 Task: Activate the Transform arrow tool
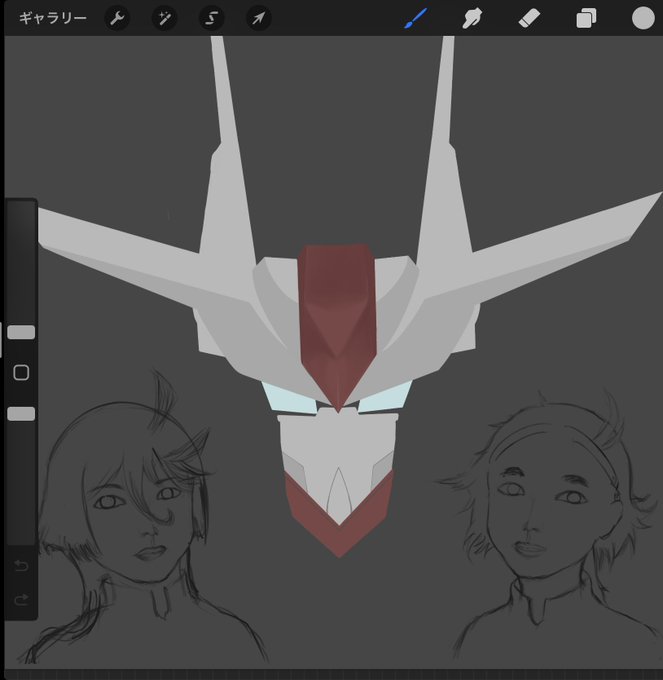[258, 18]
